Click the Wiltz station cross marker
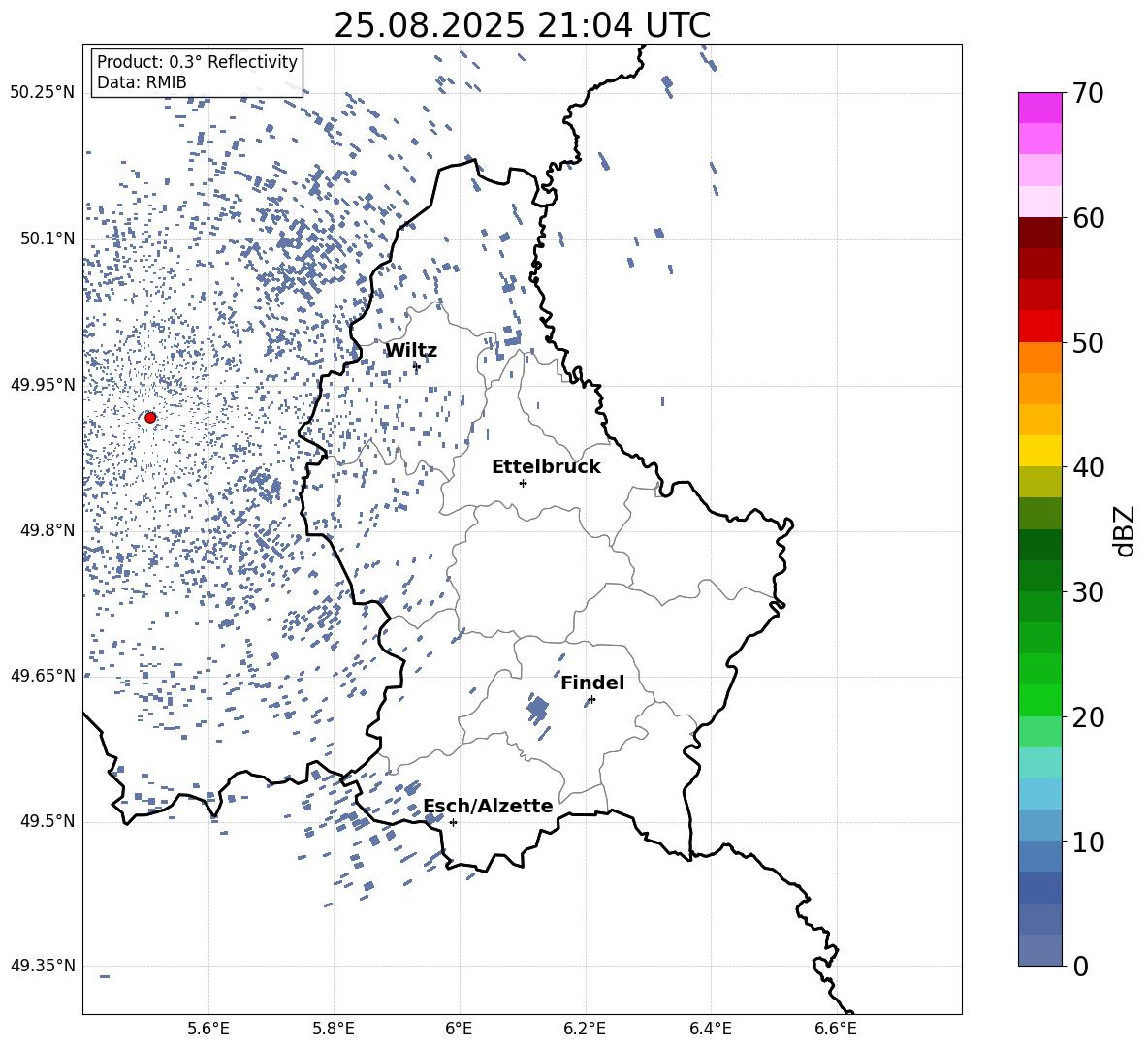Viewport: 1148px width, 1048px height. tap(417, 365)
